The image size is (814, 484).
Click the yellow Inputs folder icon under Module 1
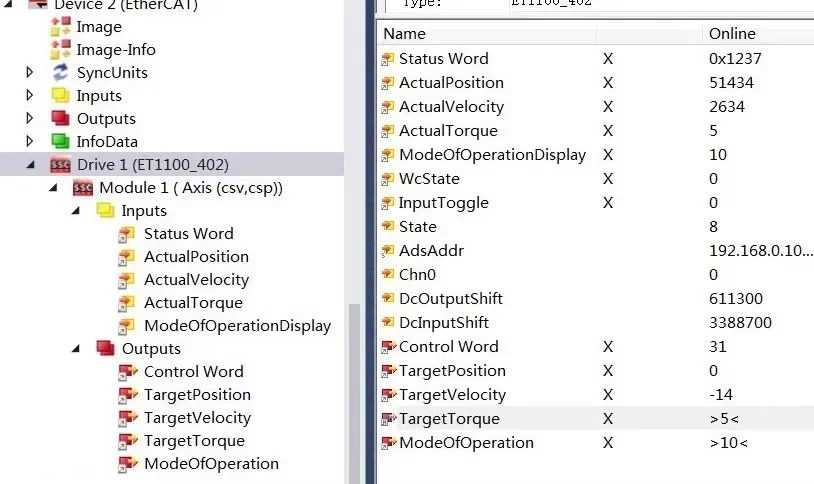(105, 210)
